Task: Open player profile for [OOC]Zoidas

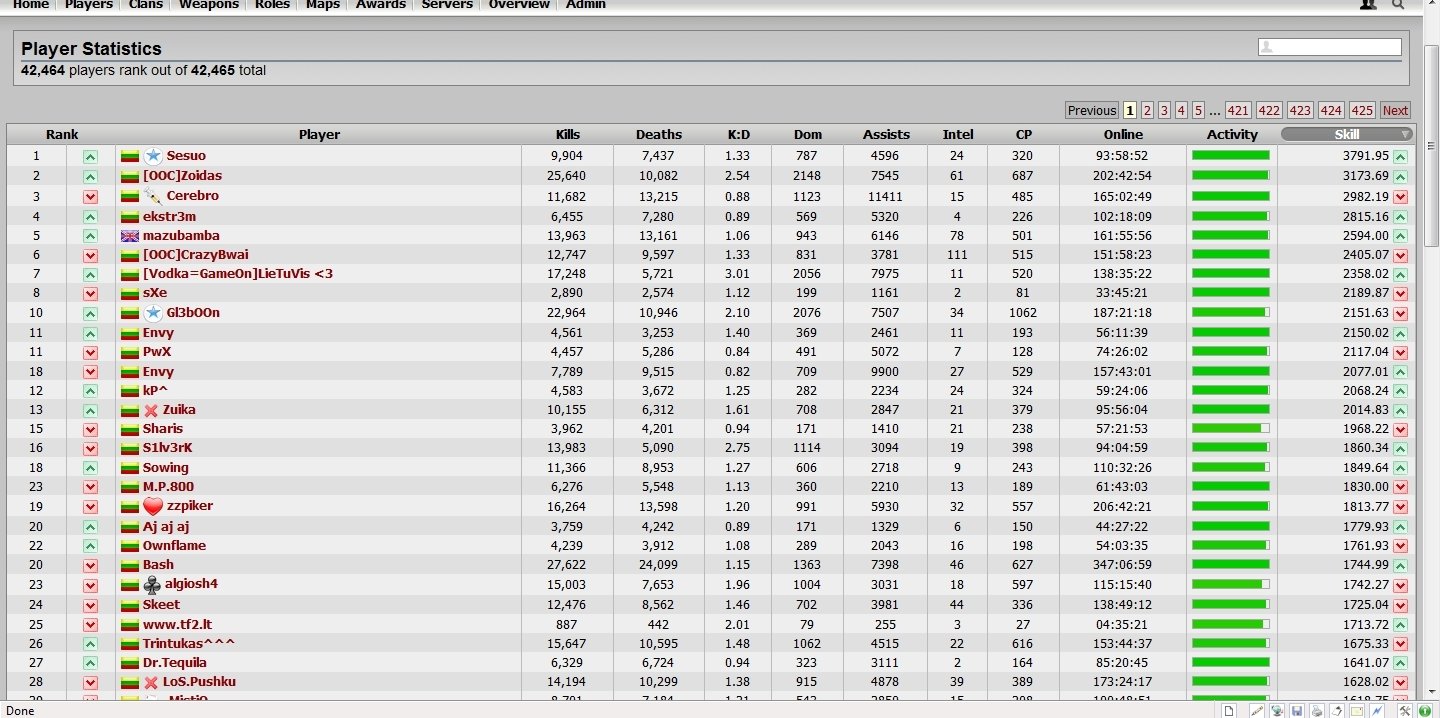Action: coord(182,176)
